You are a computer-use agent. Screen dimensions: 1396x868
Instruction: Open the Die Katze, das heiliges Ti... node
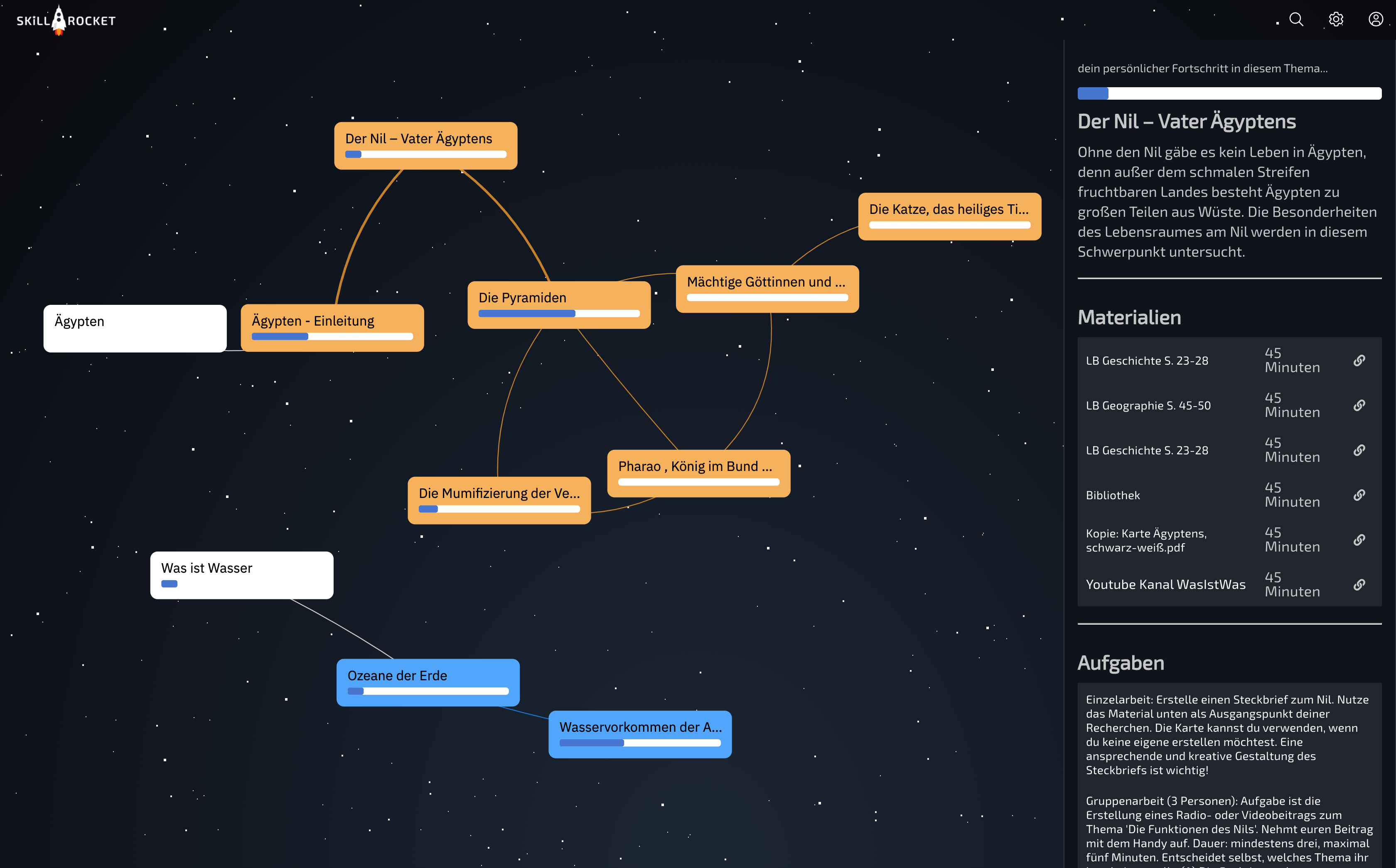click(x=949, y=216)
